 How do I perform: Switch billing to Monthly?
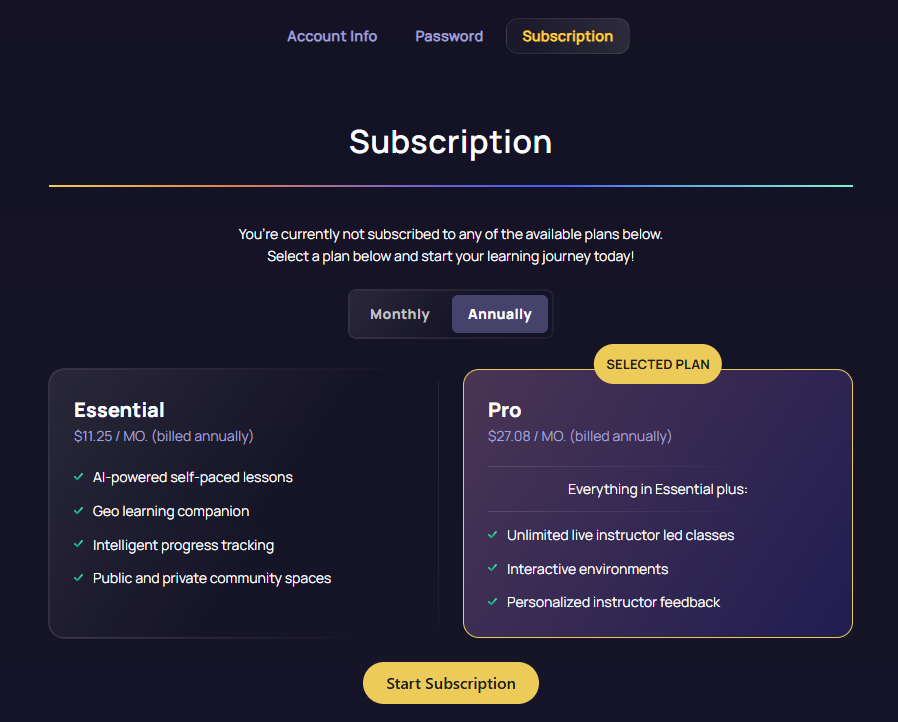tap(400, 314)
